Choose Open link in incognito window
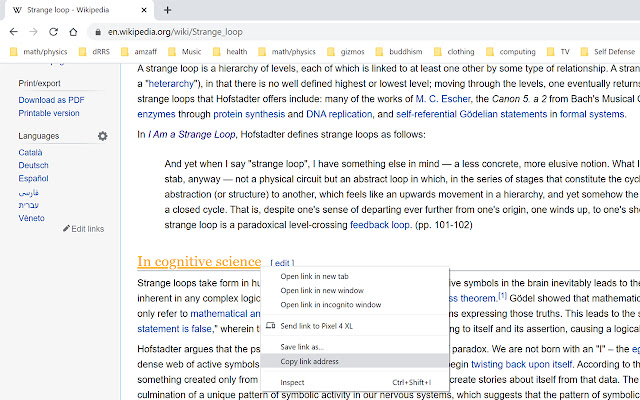This screenshot has height=400, width=640. [355, 305]
